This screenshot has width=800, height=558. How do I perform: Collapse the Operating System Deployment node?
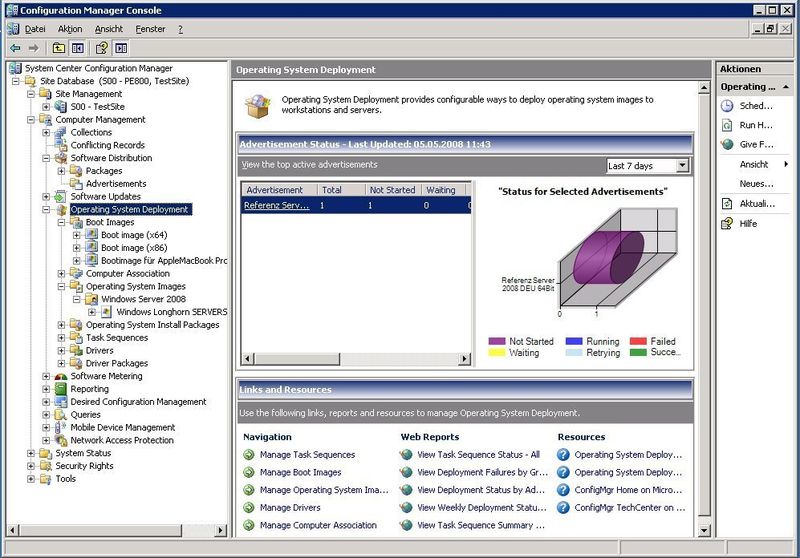pyautogui.click(x=46, y=210)
